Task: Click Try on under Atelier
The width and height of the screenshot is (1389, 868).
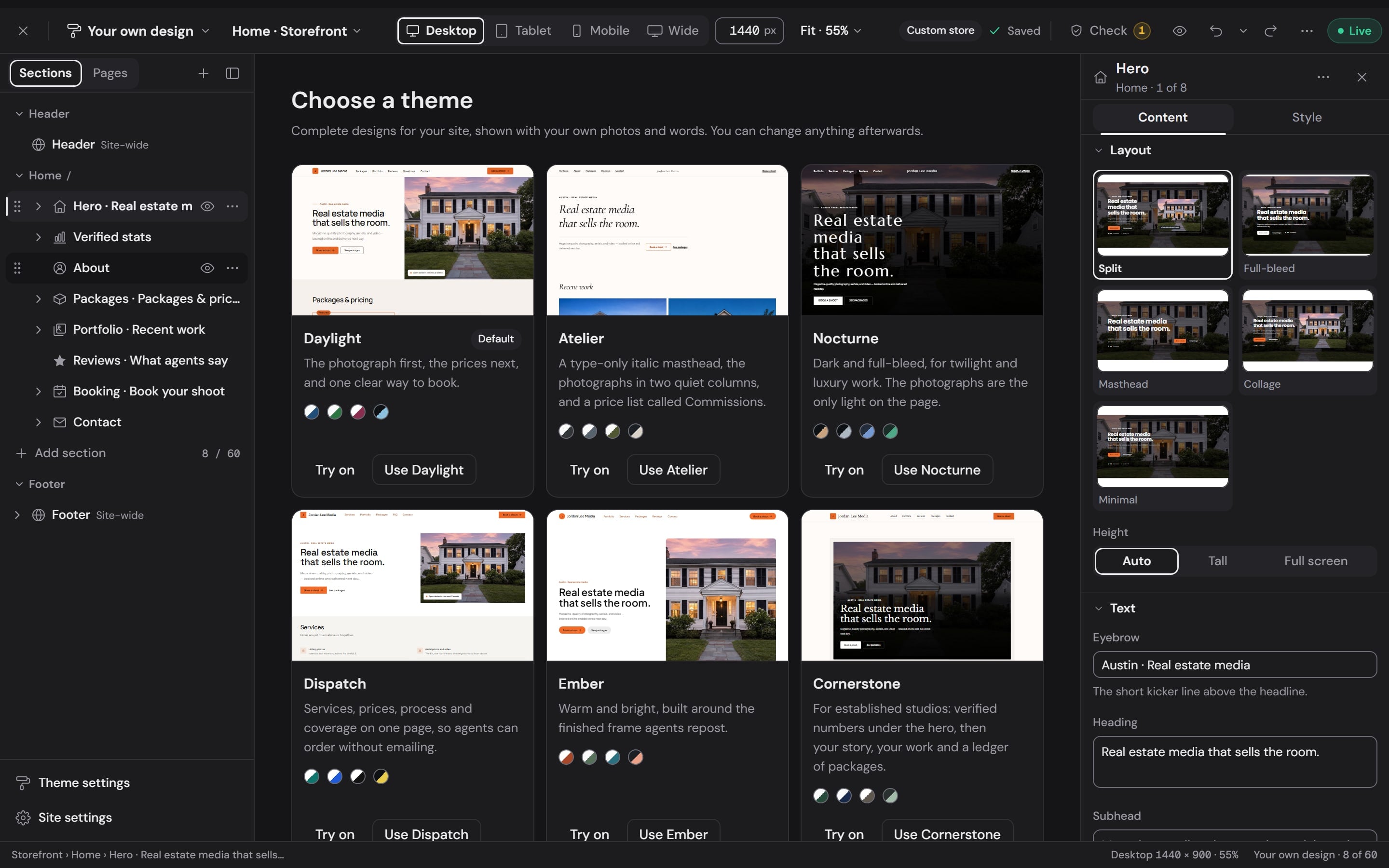Action: point(589,470)
